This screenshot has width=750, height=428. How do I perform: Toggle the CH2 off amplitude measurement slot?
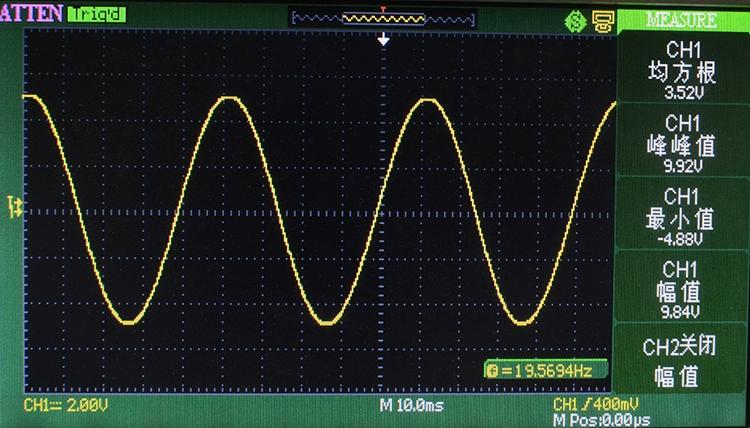[x=681, y=361]
